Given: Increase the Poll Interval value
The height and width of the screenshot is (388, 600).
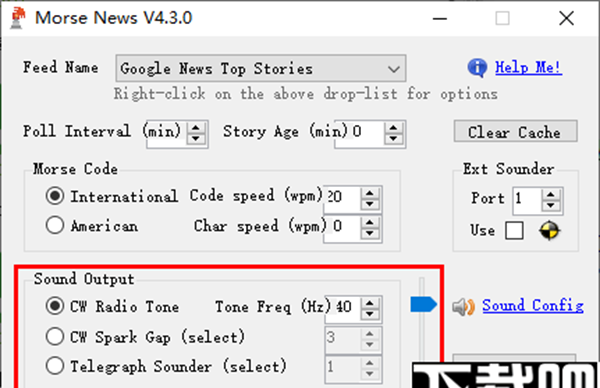Looking at the screenshot, I should [196, 128].
